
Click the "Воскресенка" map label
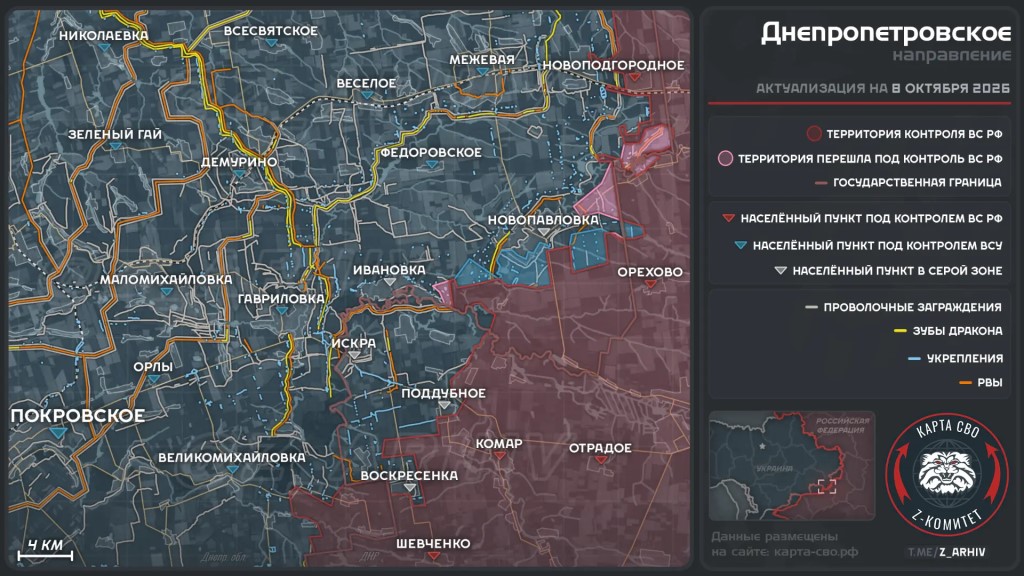tap(409, 475)
